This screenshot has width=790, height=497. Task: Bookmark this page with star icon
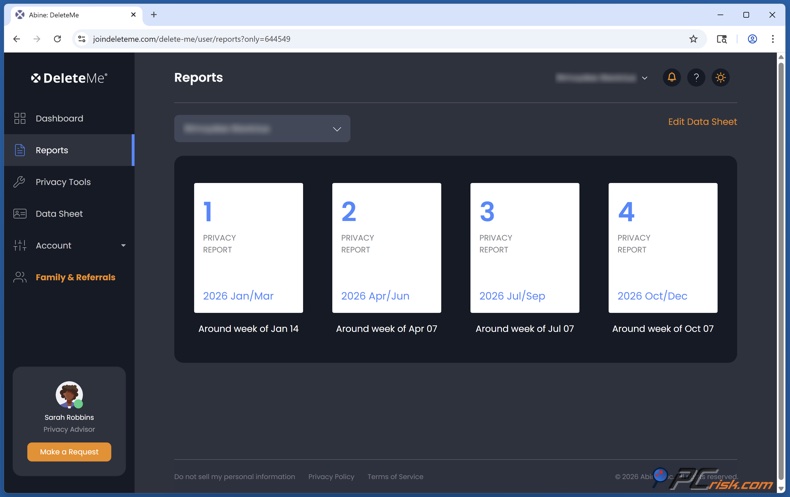click(693, 39)
